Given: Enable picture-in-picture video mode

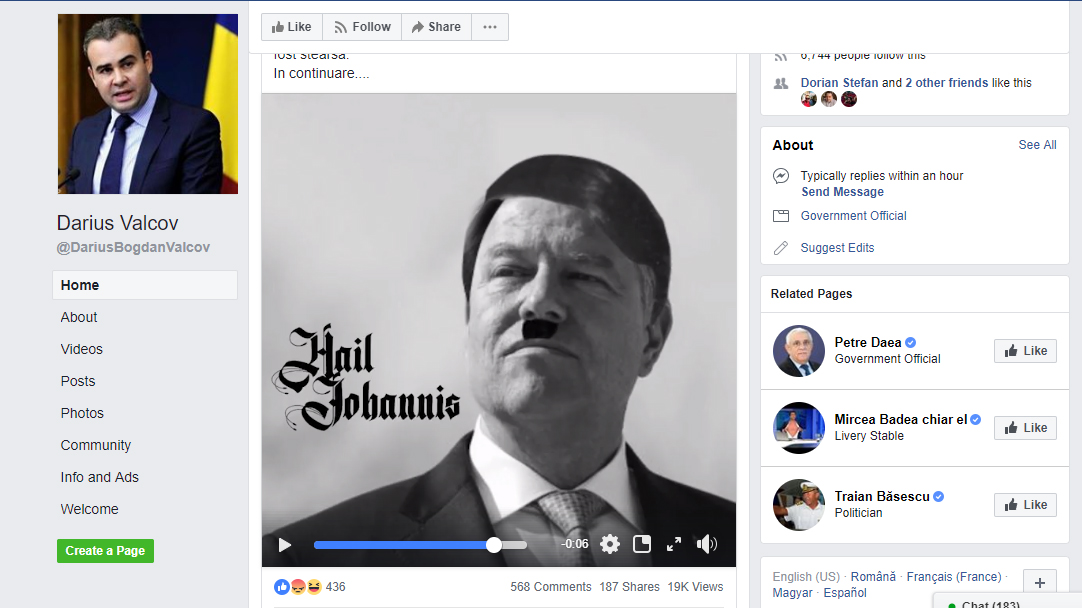Looking at the screenshot, I should 642,544.
